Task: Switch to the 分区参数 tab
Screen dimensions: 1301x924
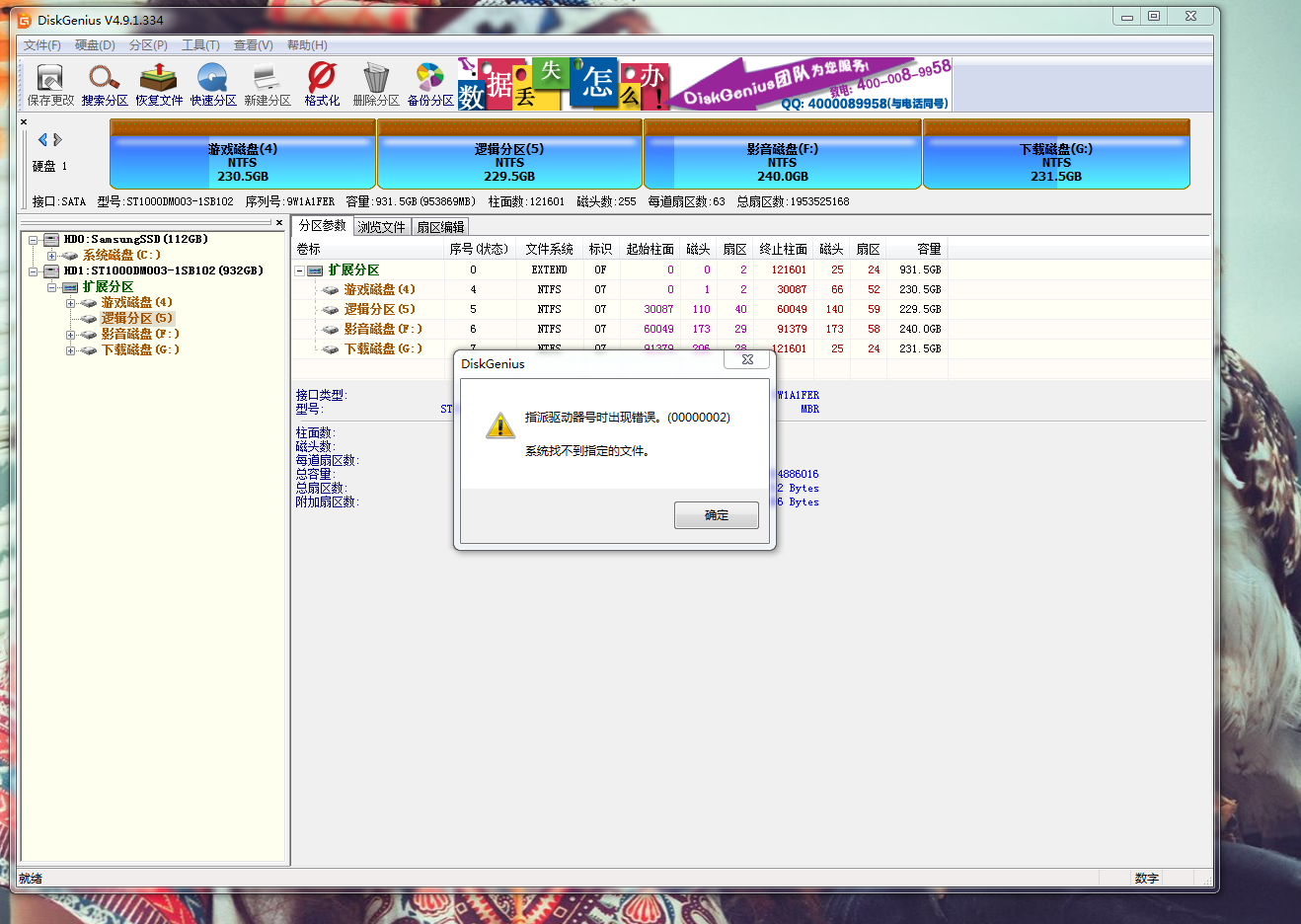Action: pyautogui.click(x=323, y=225)
